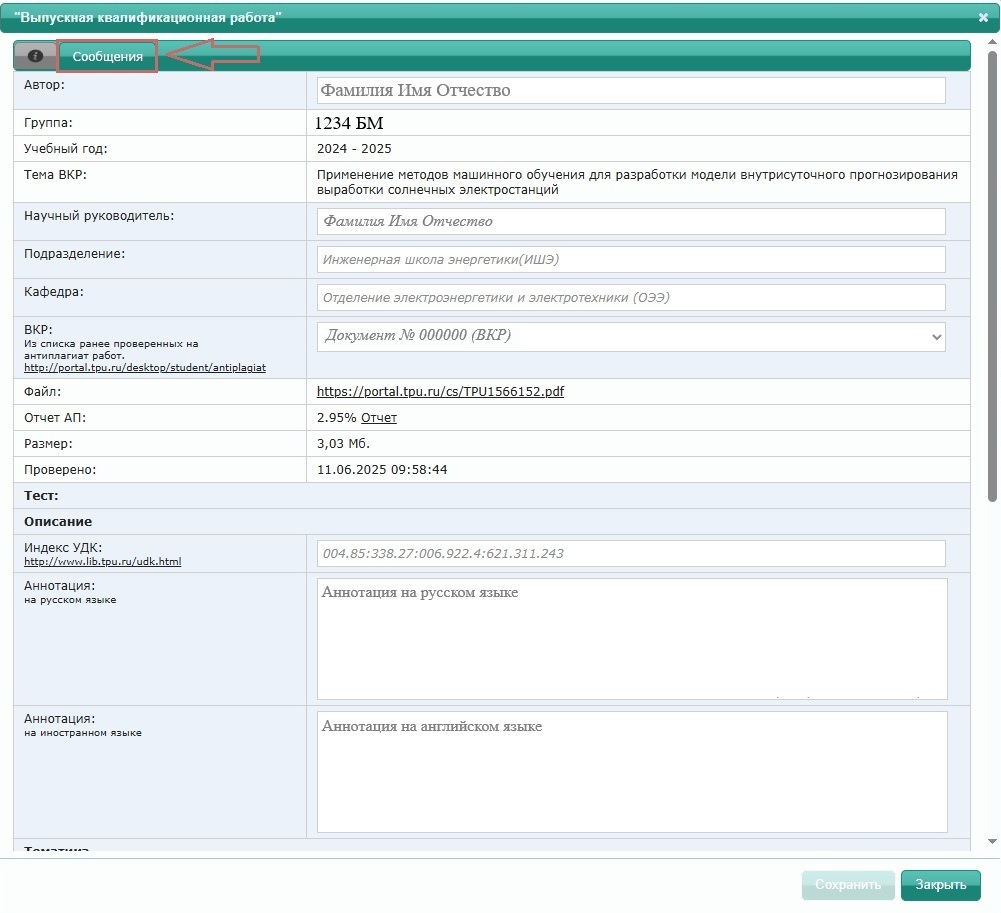Click the Сохранить button
Screen dimensions: 1001x913
tap(848, 885)
